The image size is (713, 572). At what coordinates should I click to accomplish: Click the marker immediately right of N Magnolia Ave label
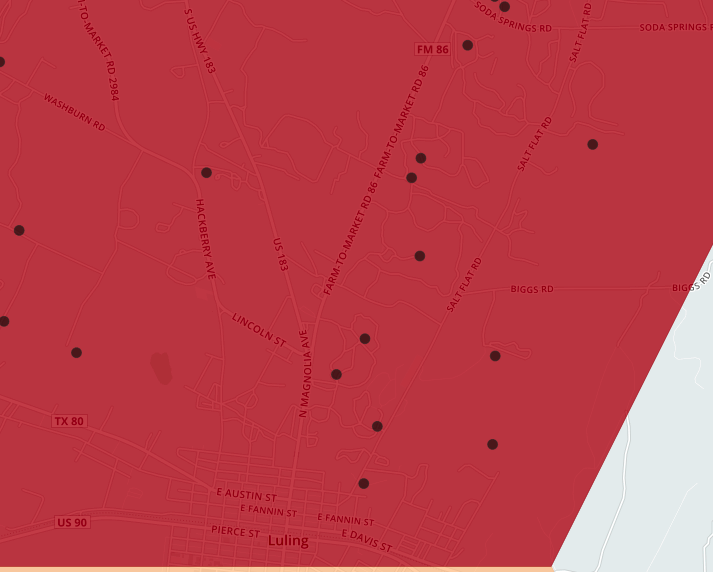336,375
